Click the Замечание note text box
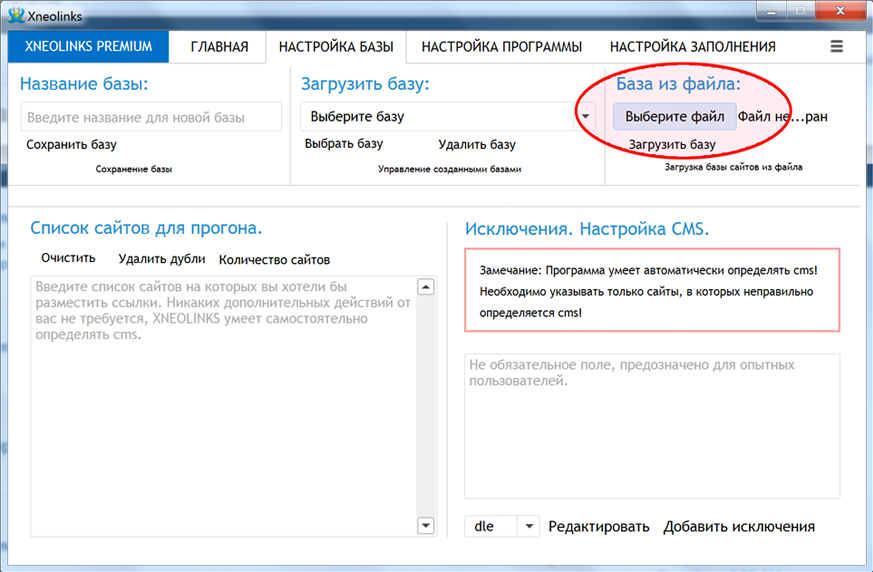873x572 pixels. point(652,290)
